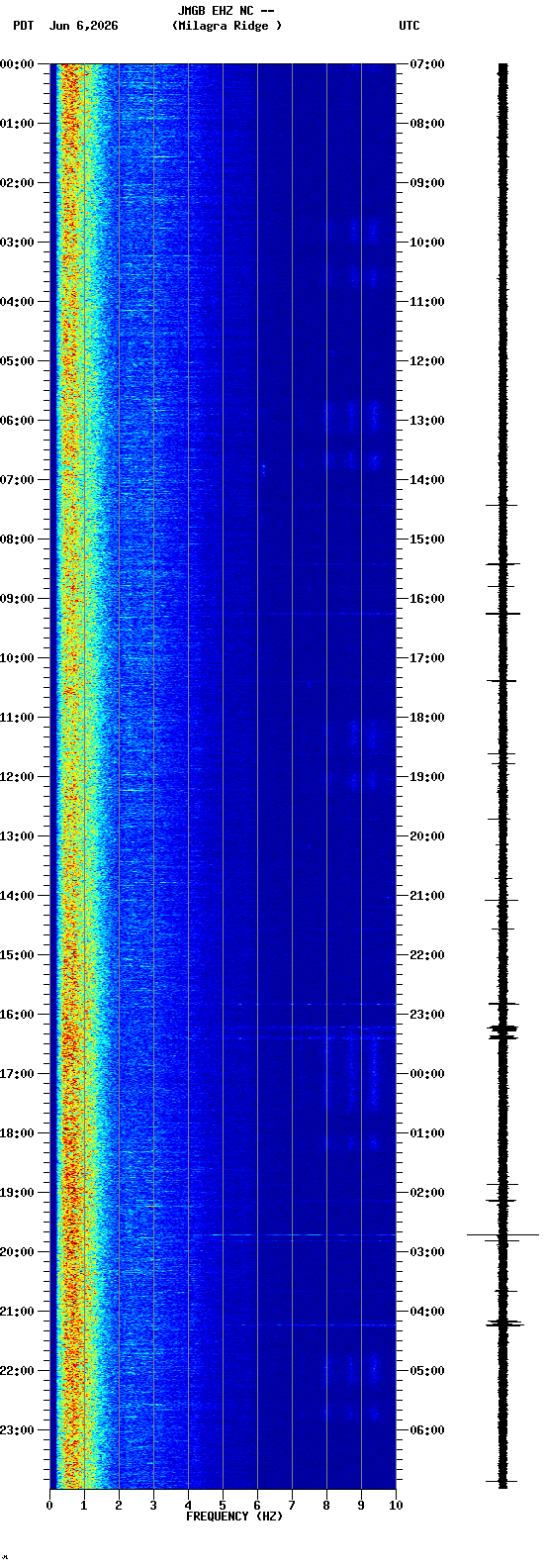Click the PDT '13:00' time label

point(18,836)
